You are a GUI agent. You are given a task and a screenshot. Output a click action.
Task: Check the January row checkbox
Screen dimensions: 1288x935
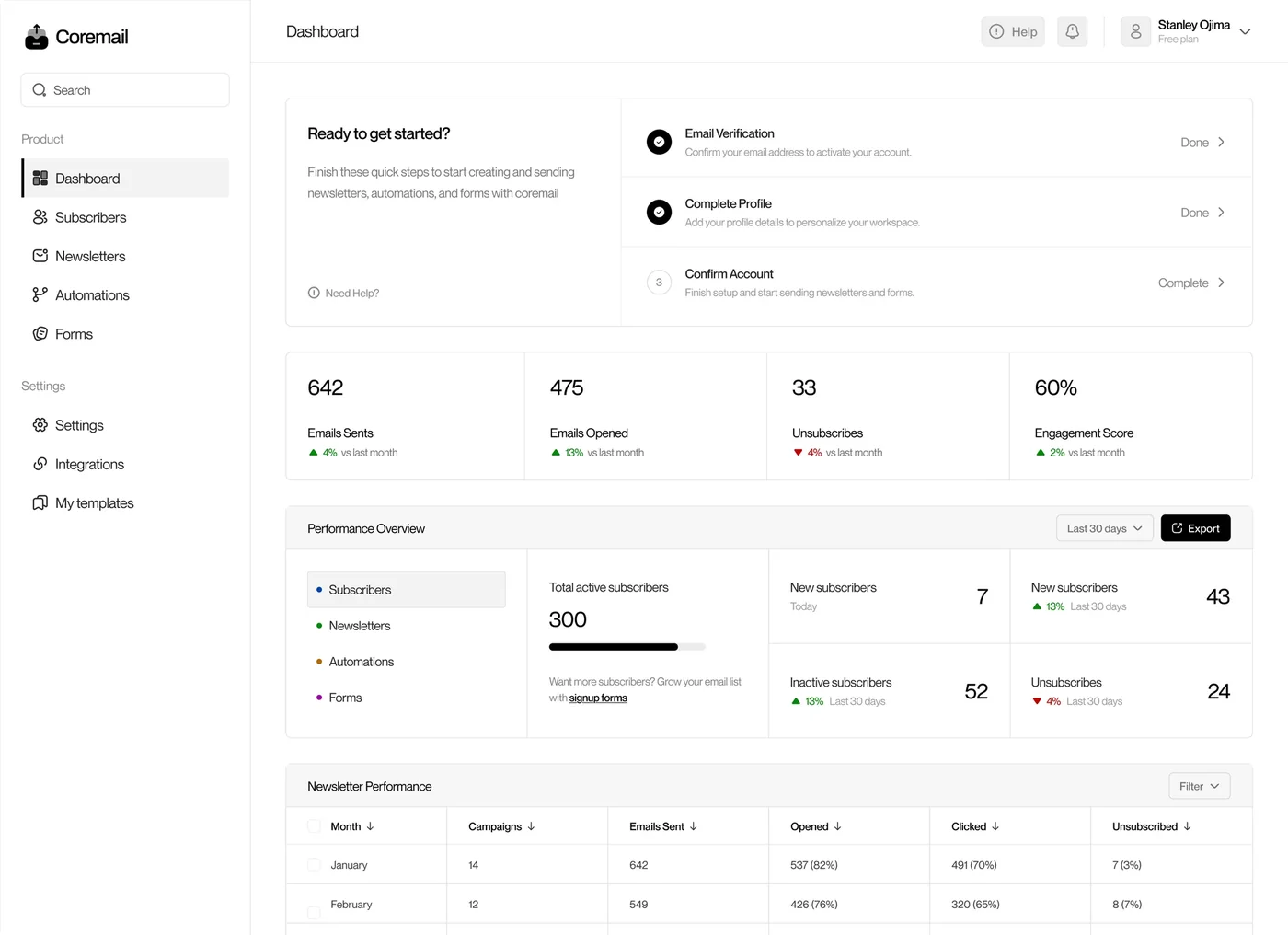[314, 865]
